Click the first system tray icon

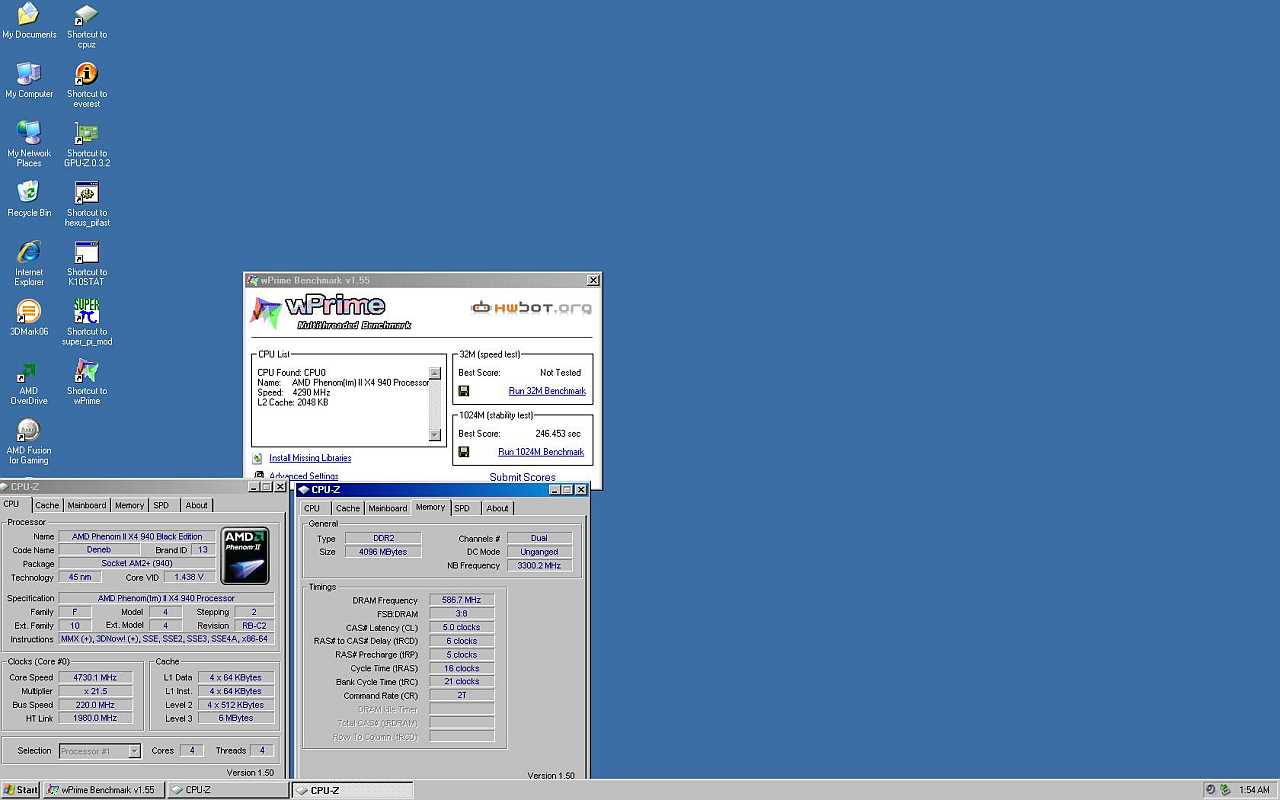1211,790
